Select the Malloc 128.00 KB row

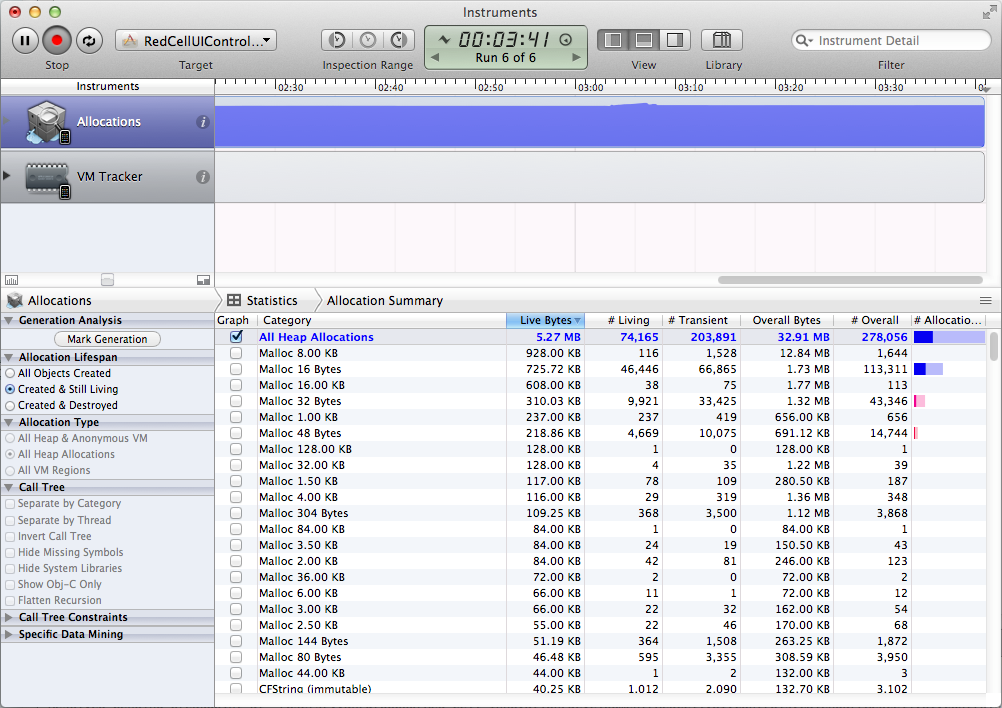coord(601,449)
